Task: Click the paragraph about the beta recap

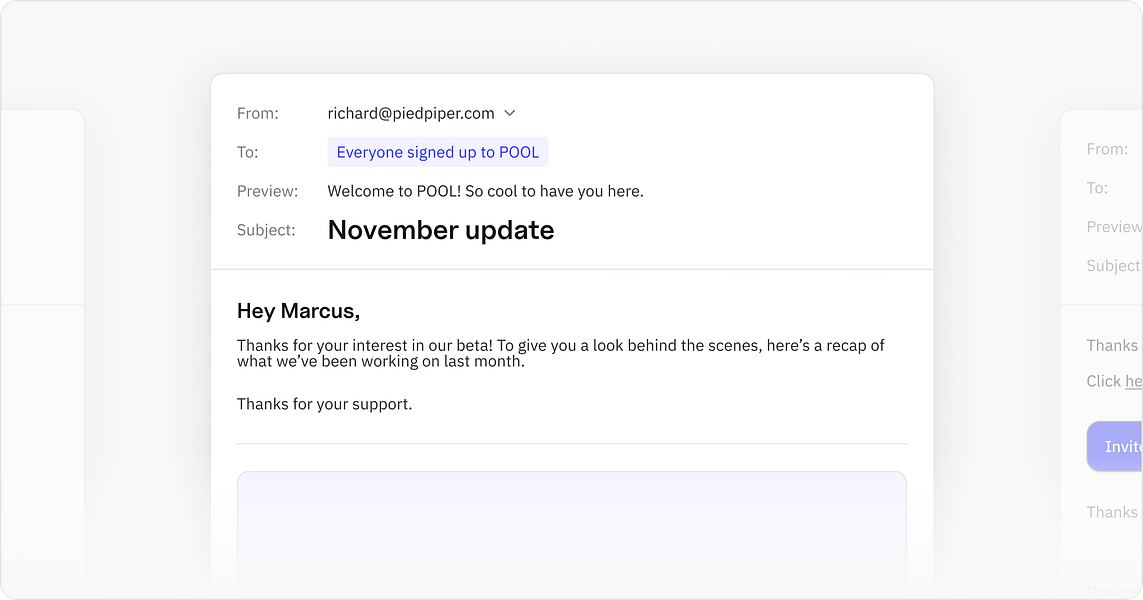Action: point(560,353)
